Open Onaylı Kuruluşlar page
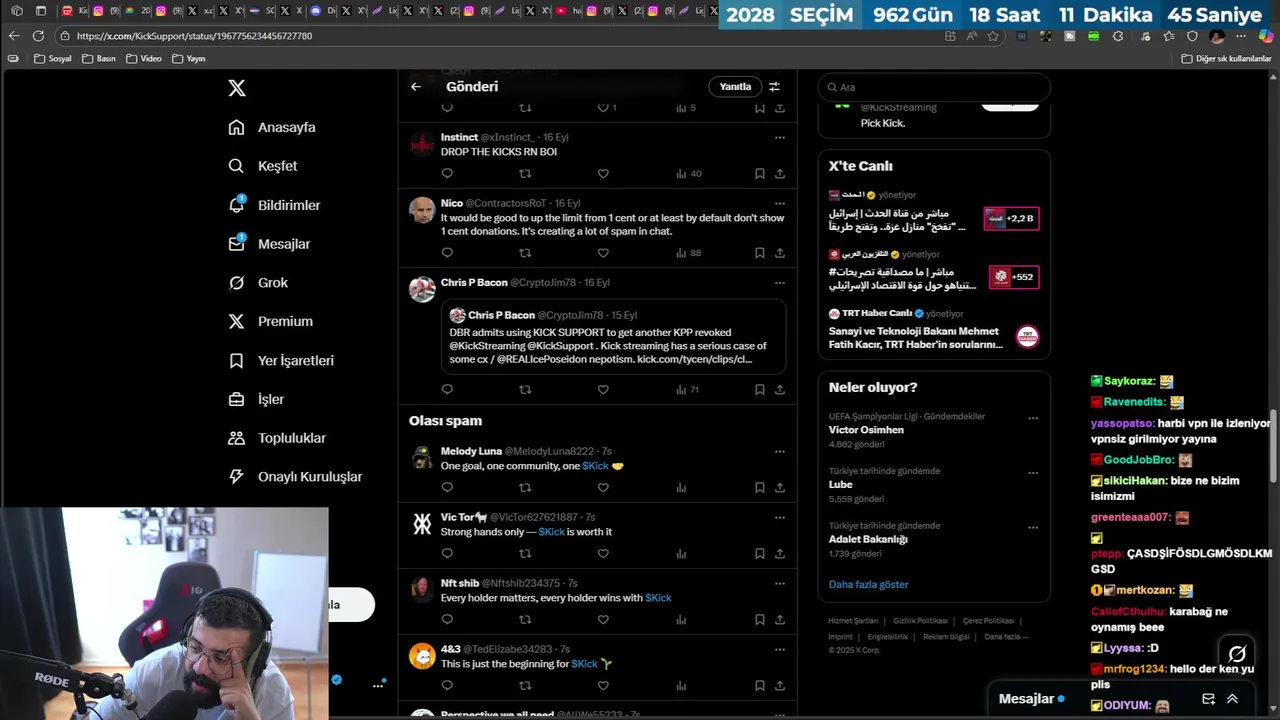 tap(295, 477)
